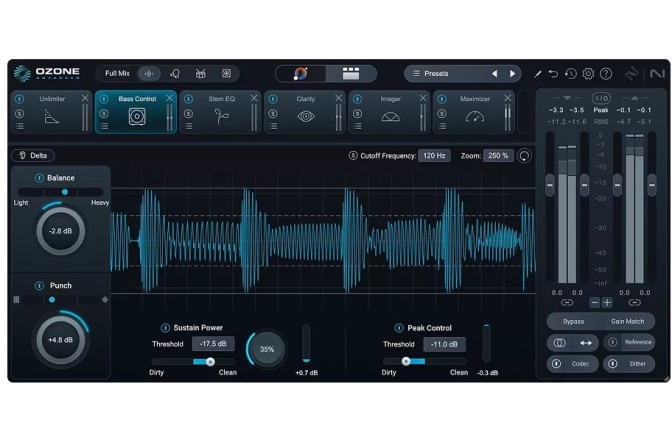Solo the cutoff frequency band

[353, 156]
